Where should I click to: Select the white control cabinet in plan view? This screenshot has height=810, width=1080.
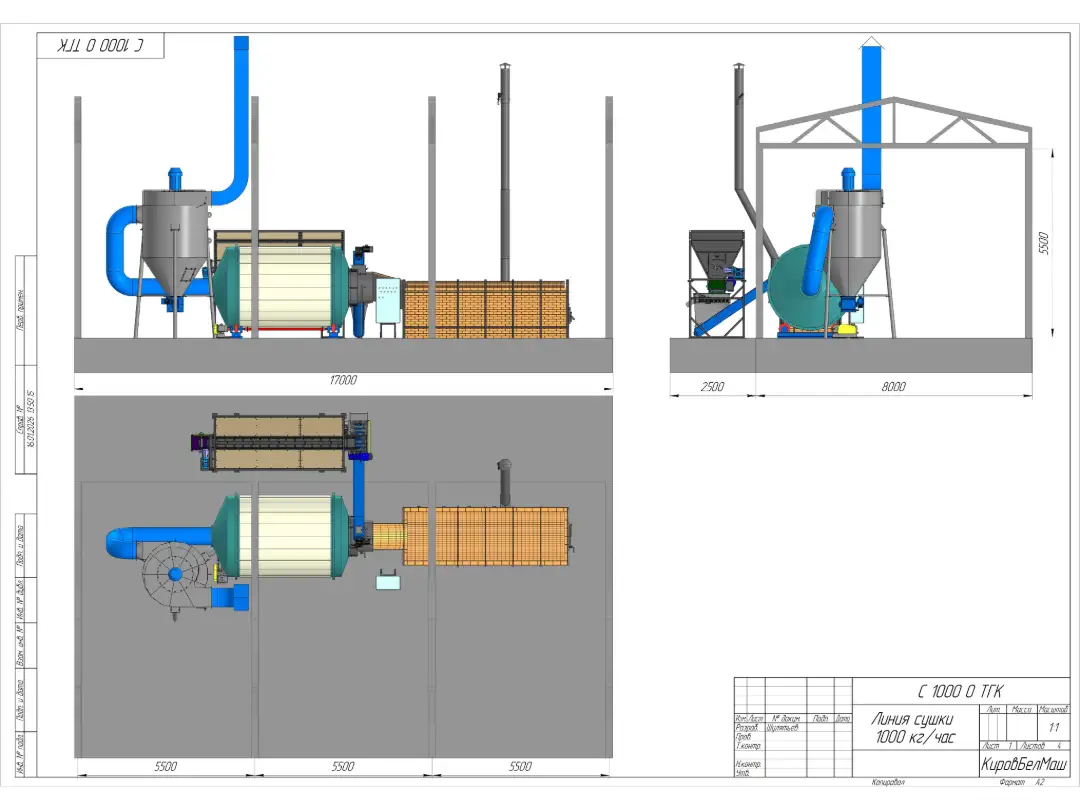(x=387, y=580)
